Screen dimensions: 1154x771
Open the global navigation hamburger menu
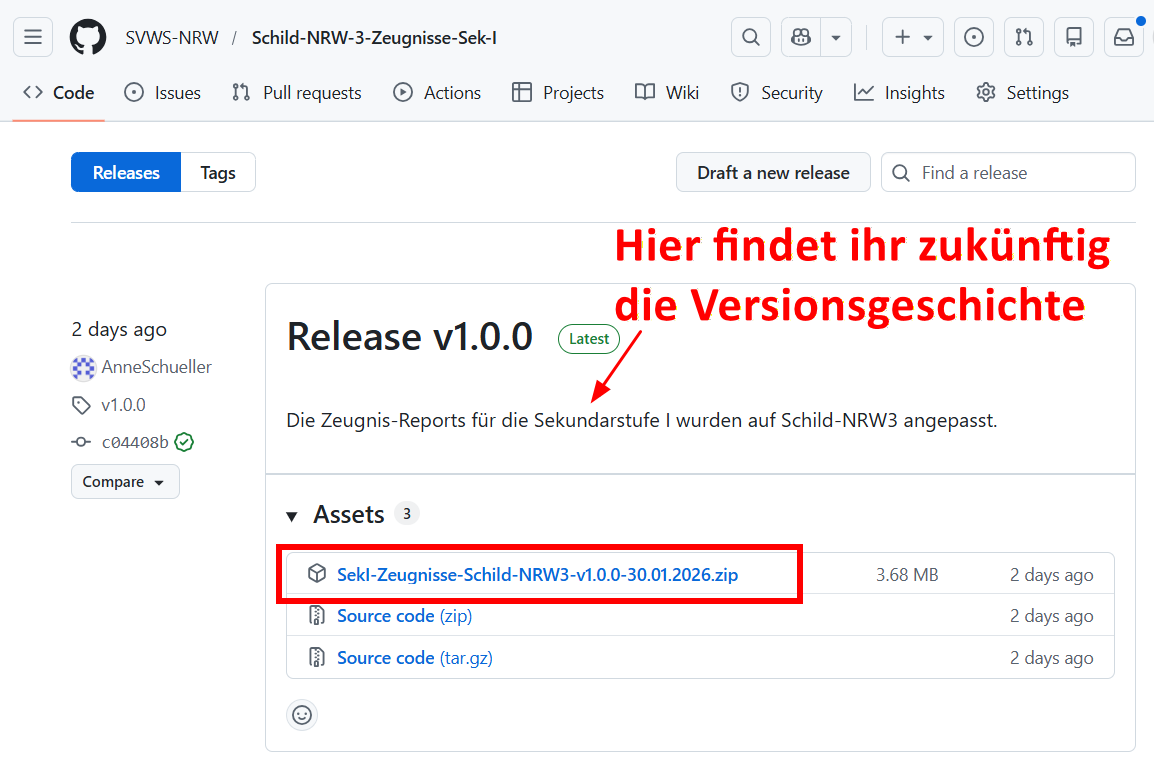click(x=32, y=37)
